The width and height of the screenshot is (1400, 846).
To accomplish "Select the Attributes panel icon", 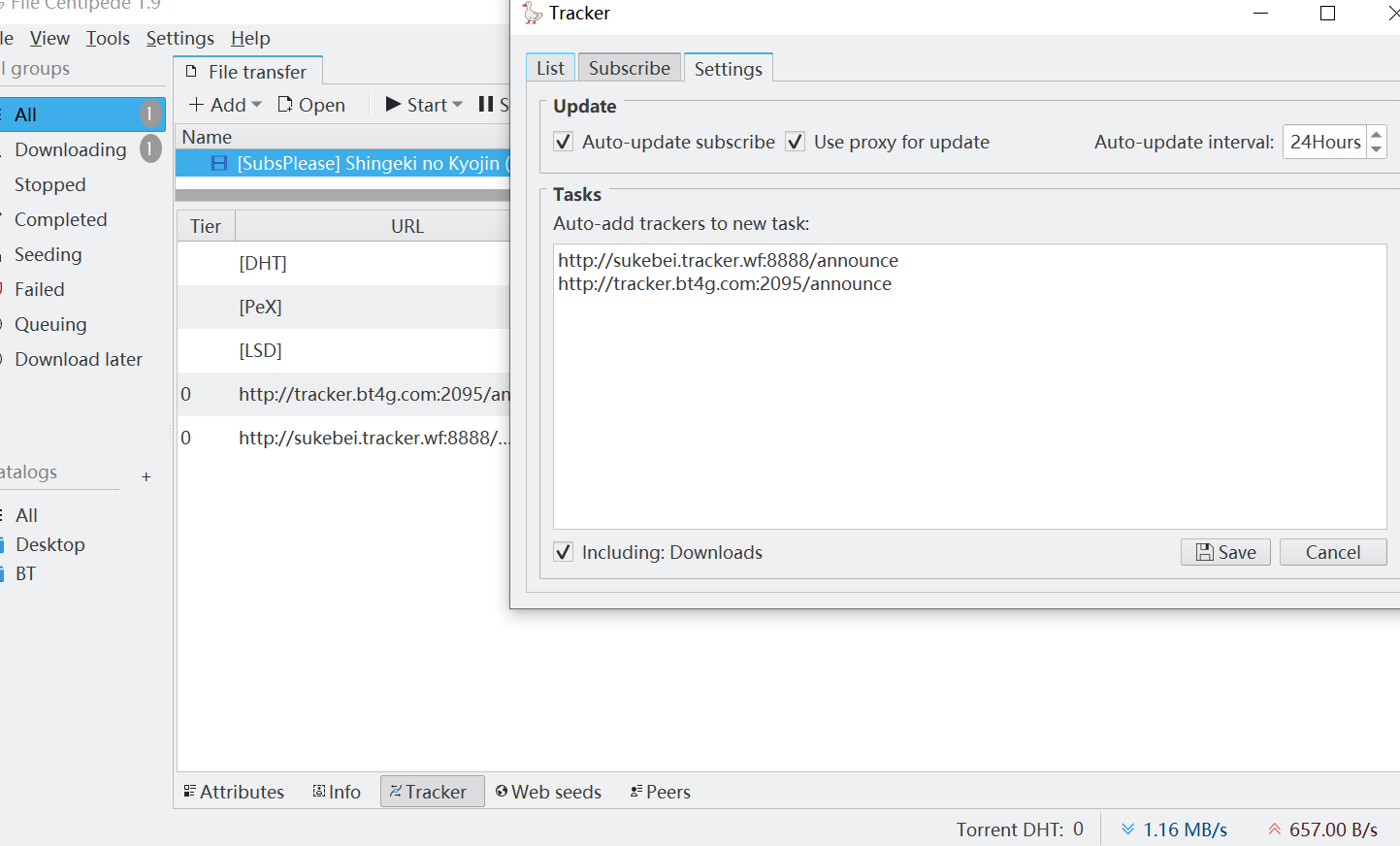I will 192,791.
